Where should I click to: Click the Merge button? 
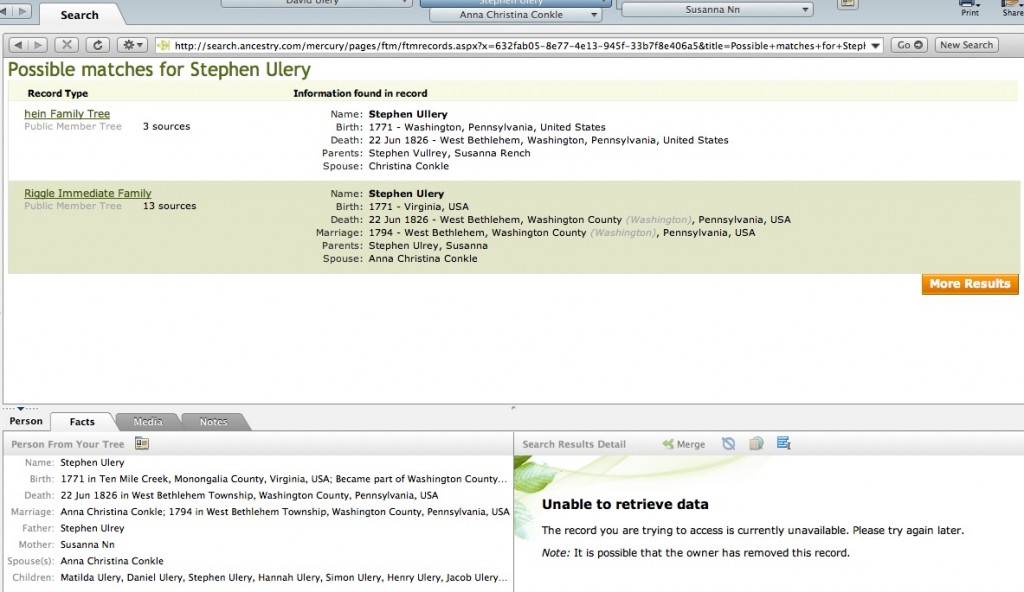(x=684, y=444)
